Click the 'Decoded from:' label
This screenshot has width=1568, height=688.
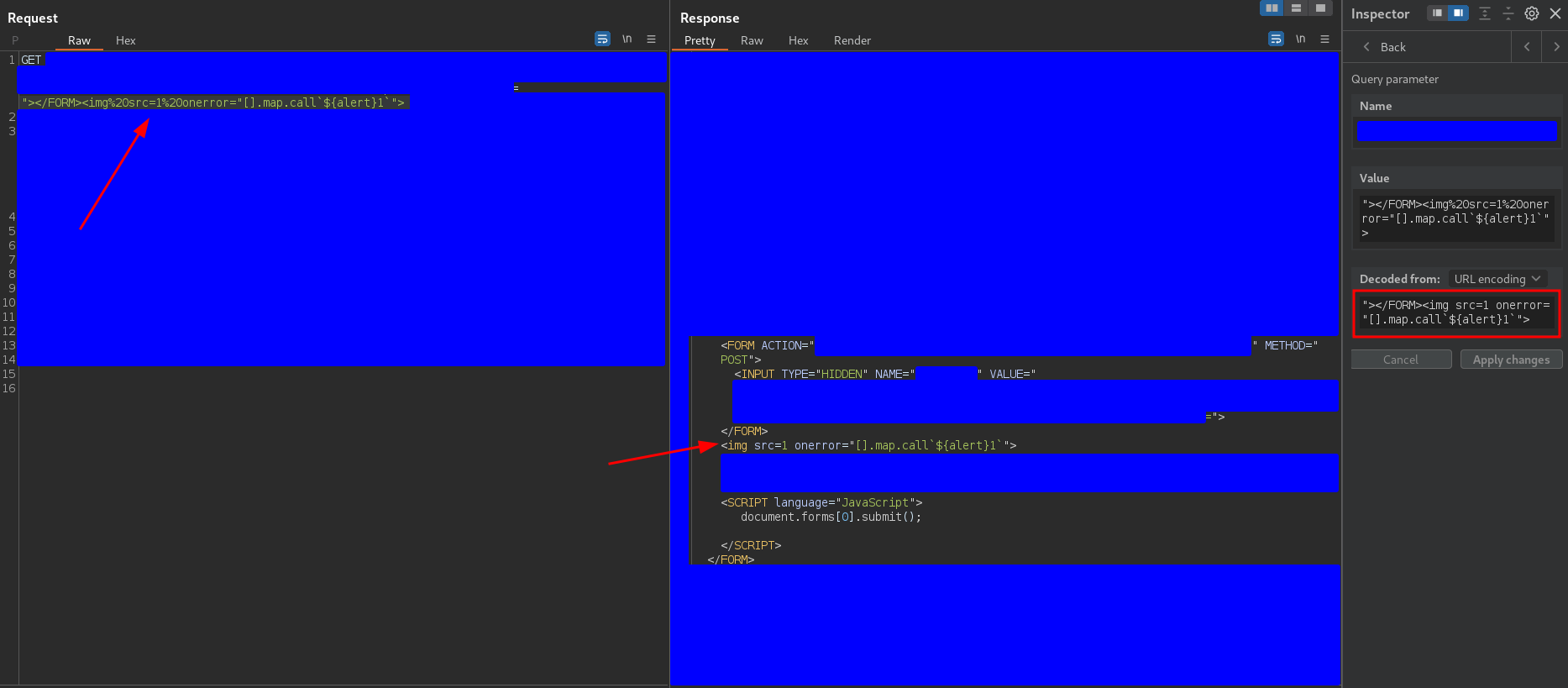[1399, 279]
